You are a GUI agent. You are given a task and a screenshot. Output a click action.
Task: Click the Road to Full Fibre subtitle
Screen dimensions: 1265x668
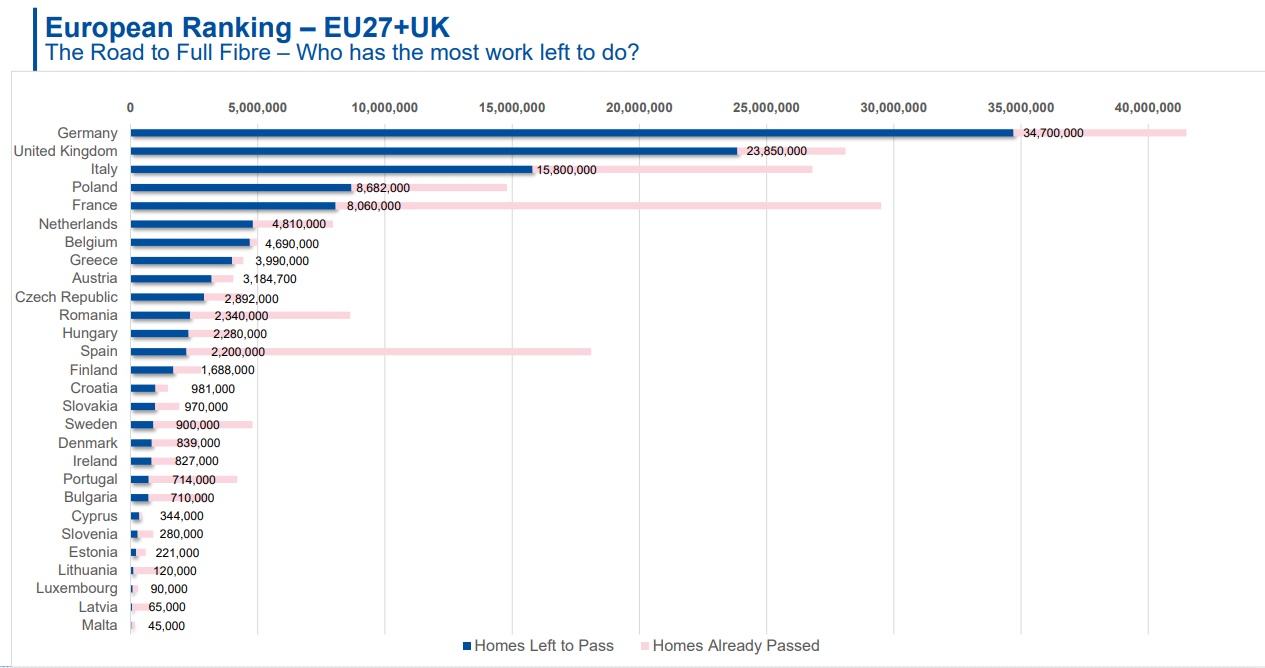pos(342,52)
